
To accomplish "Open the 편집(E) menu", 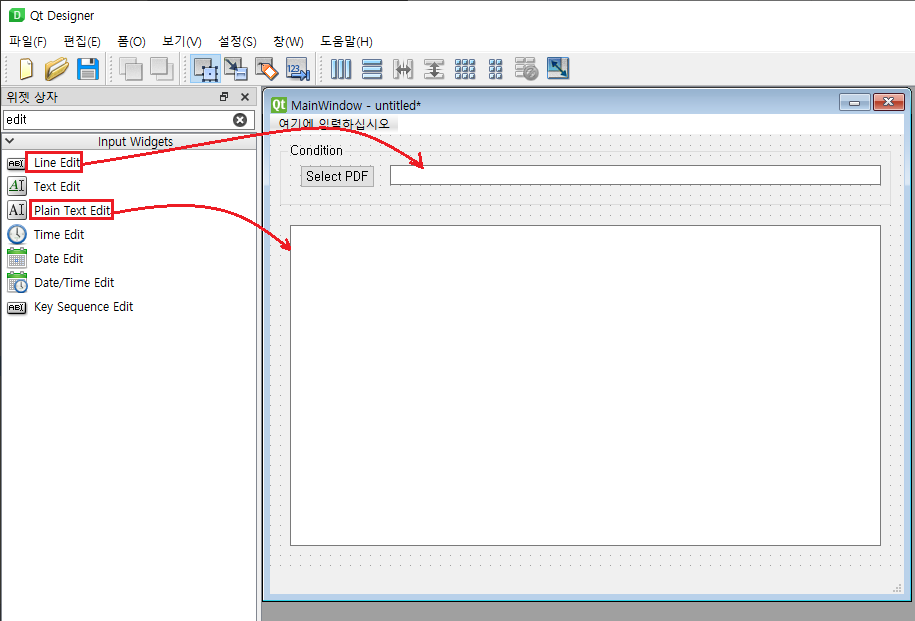I will [82, 41].
